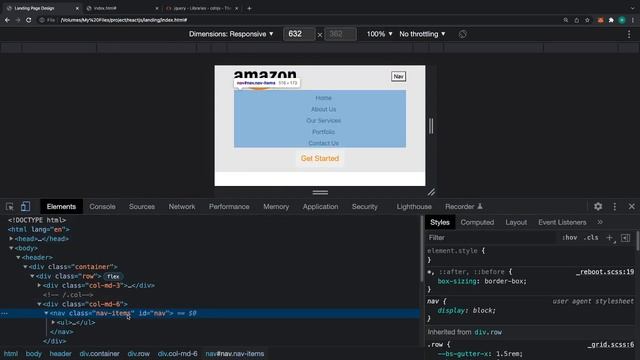640x360 pixels.
Task: Open the 100% zoom dropdown
Action: coord(379,34)
